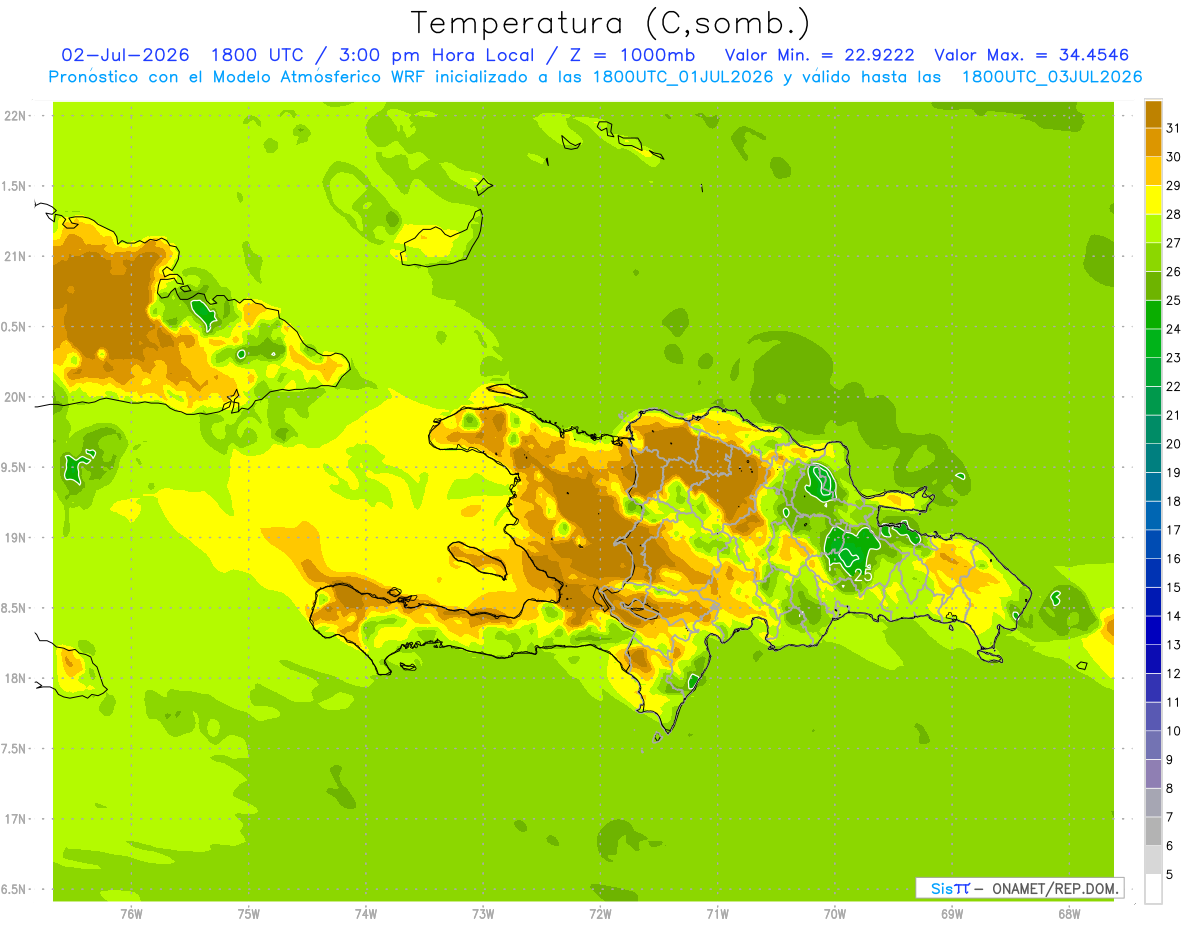Click the '20N' latitude label
Viewport: 1200px width, 927px height.
coord(15,397)
